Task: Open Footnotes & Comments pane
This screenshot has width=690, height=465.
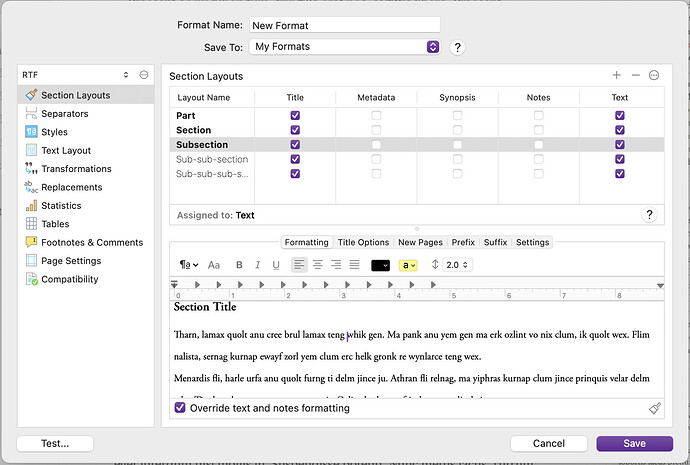Action: coord(86,242)
